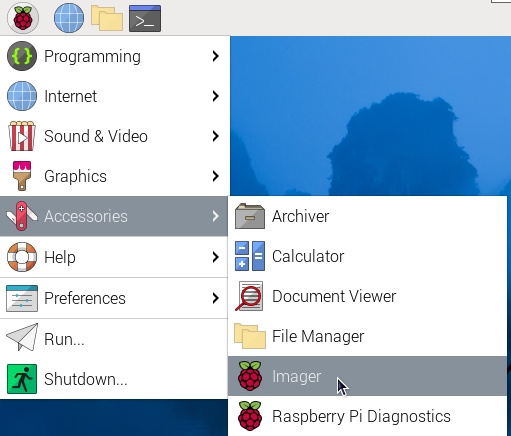Screen dimensions: 511x436
Task: Choose the Shutdown... menu entry
Action: (x=114, y=379)
